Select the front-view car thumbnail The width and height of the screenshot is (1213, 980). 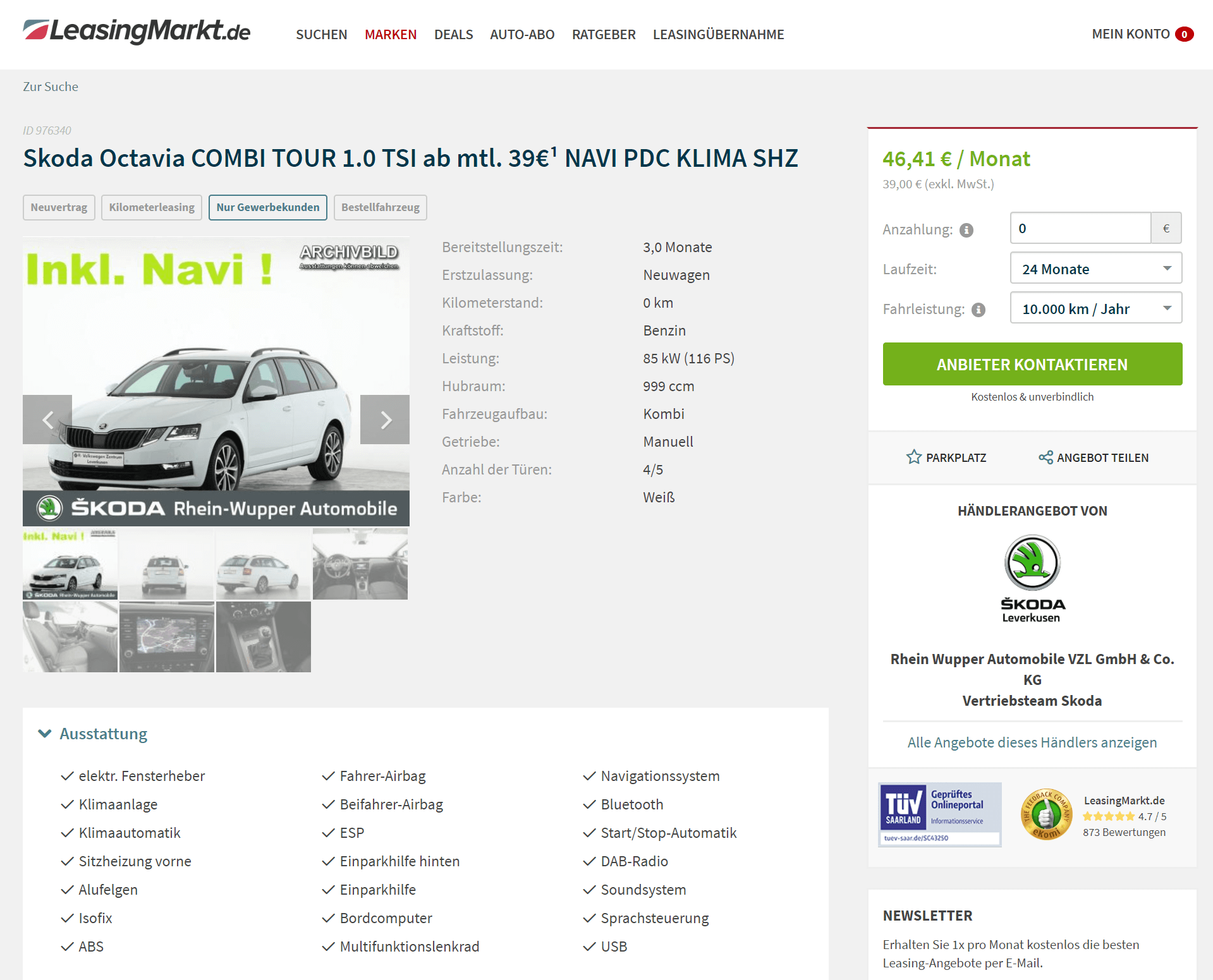click(x=70, y=564)
